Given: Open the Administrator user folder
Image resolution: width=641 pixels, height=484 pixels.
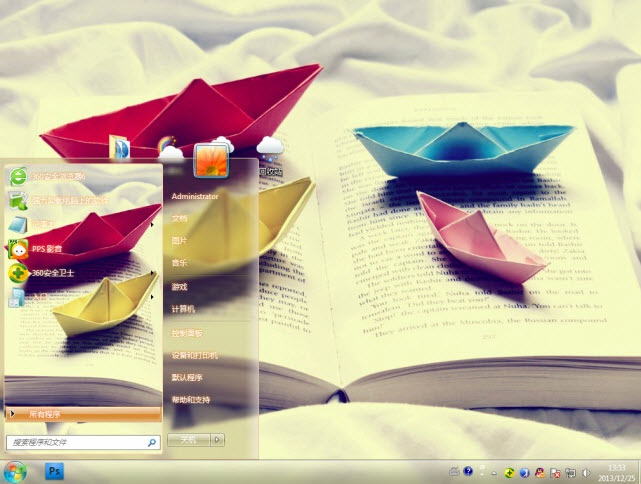Looking at the screenshot, I should [195, 196].
